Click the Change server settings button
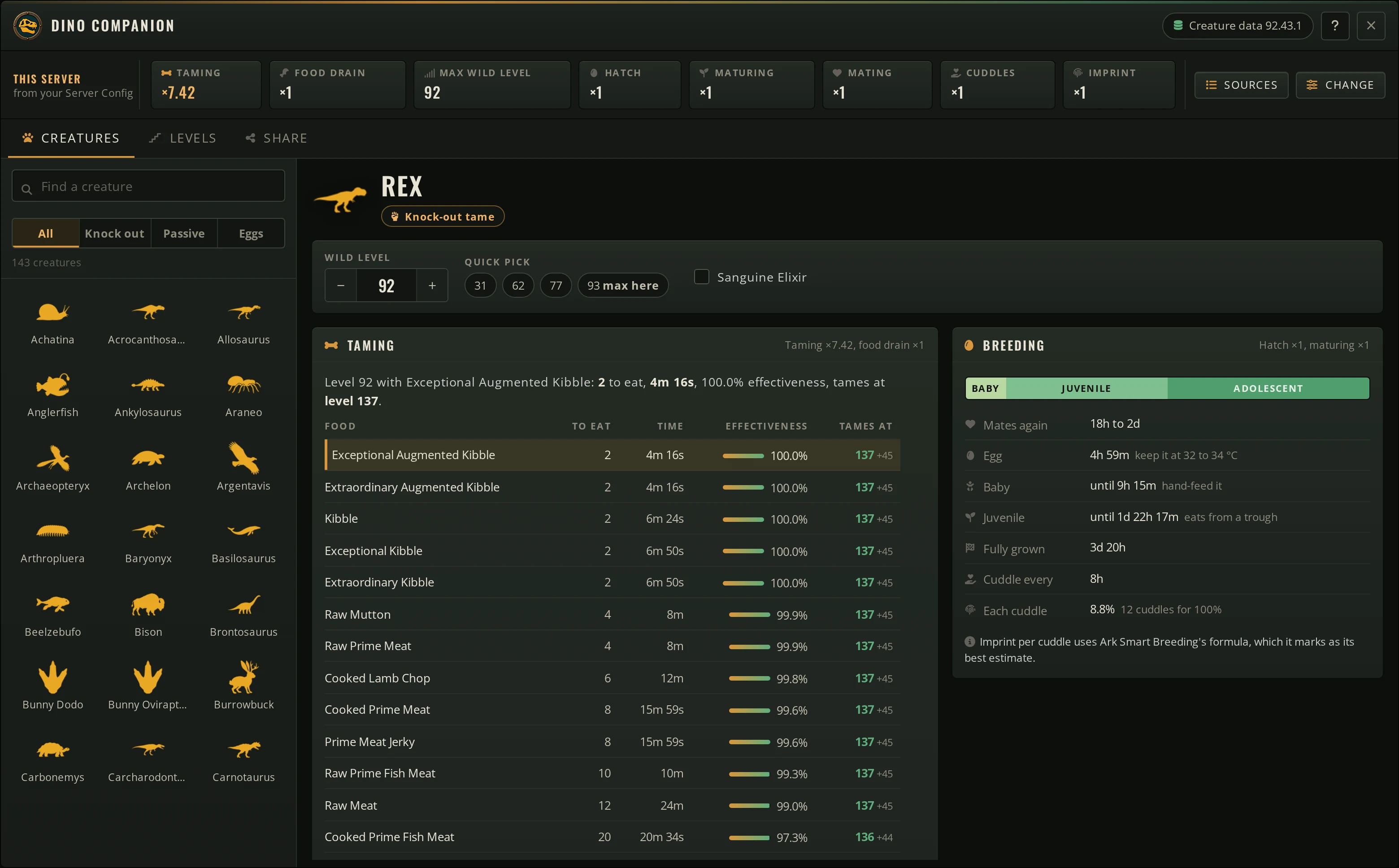 [x=1340, y=85]
